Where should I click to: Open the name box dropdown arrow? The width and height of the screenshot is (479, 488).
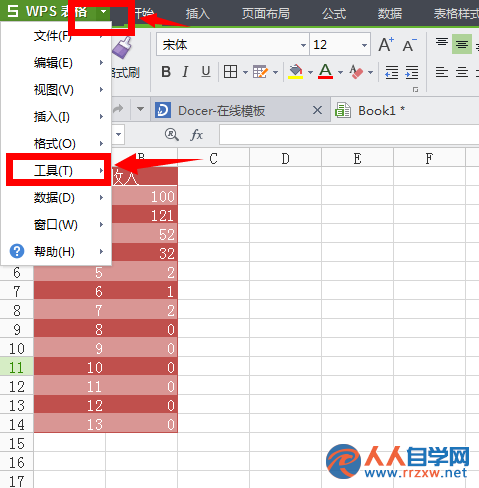[x=118, y=135]
